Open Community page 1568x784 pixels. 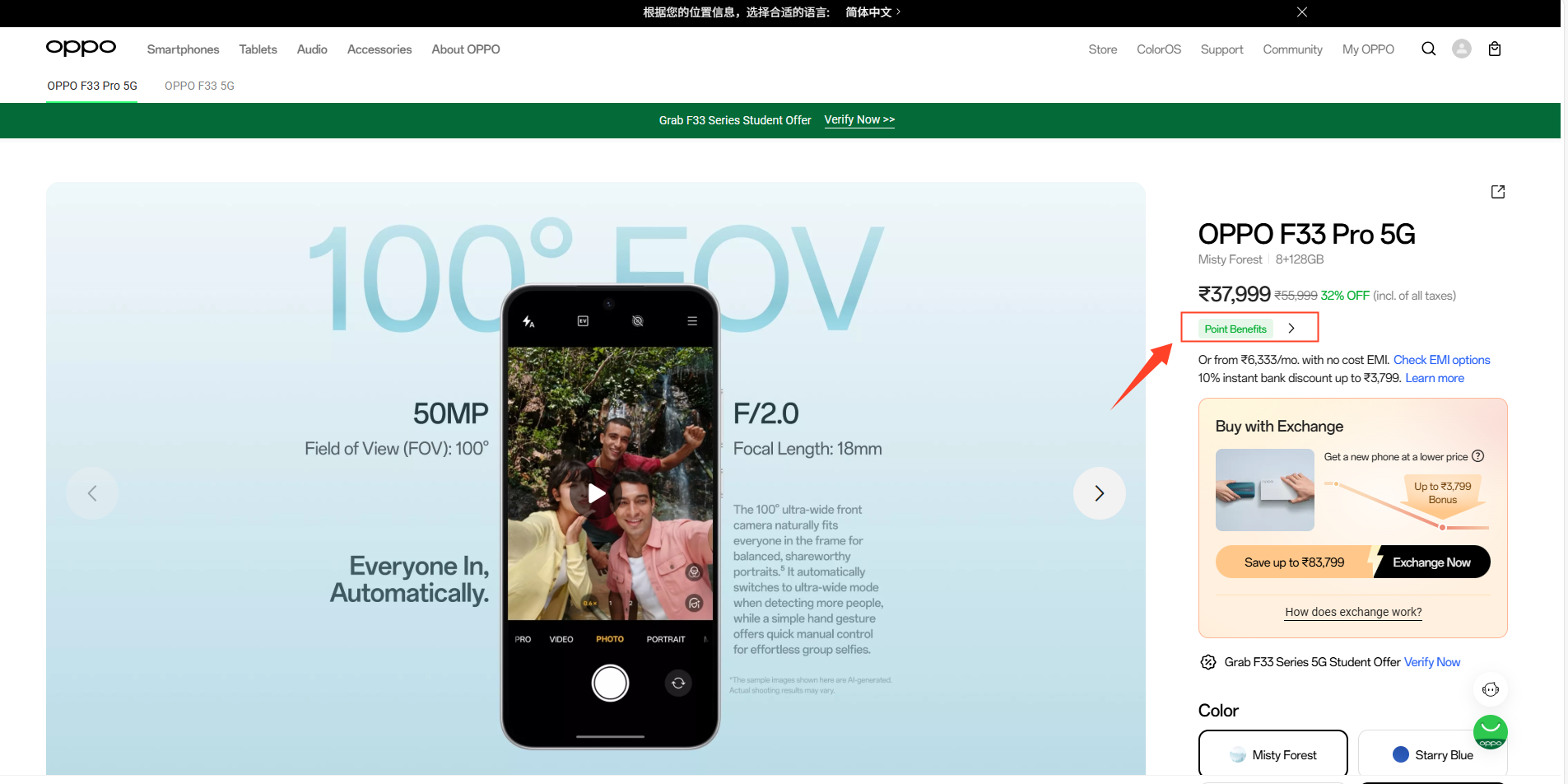(1293, 49)
